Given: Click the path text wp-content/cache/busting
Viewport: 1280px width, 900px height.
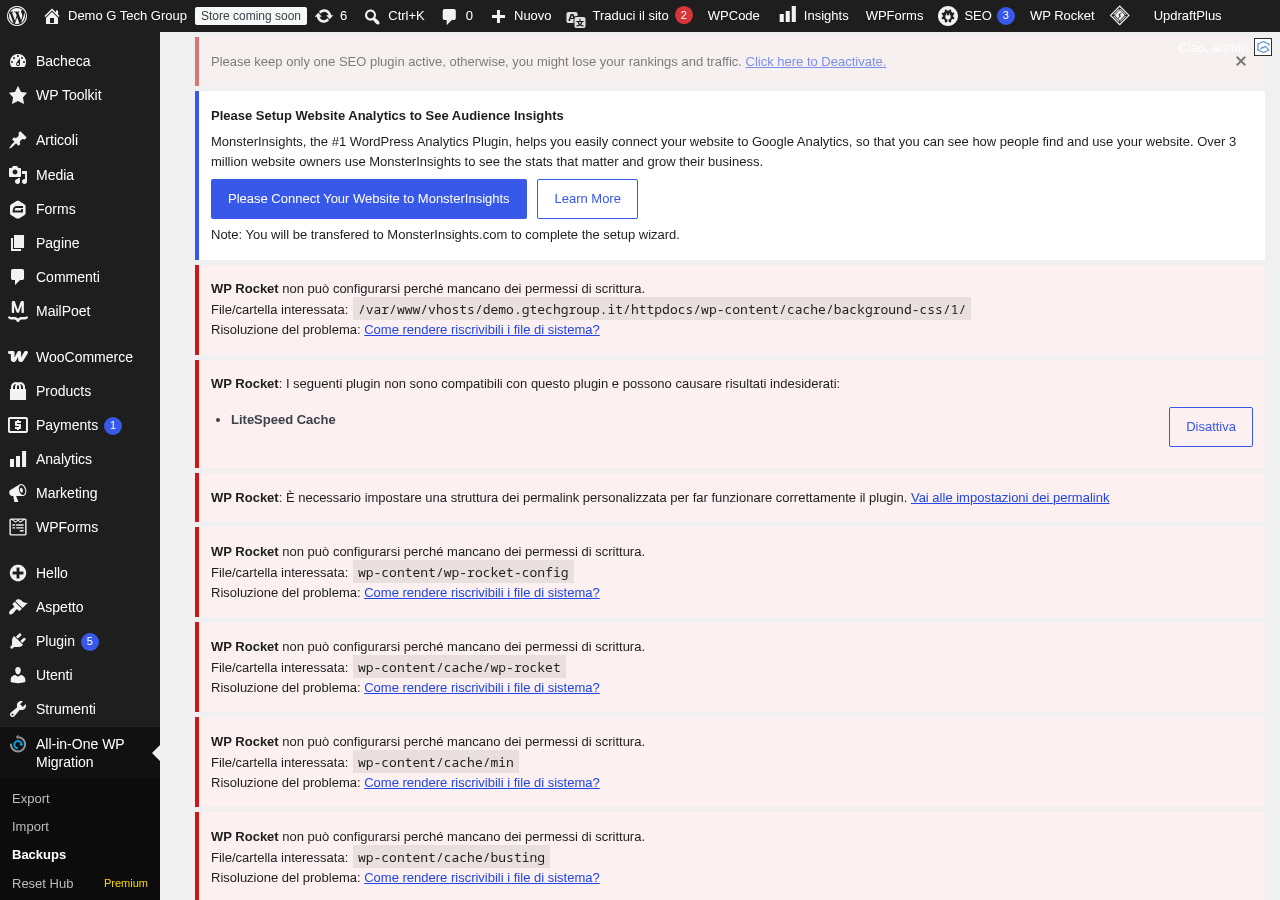Looking at the screenshot, I should [451, 857].
